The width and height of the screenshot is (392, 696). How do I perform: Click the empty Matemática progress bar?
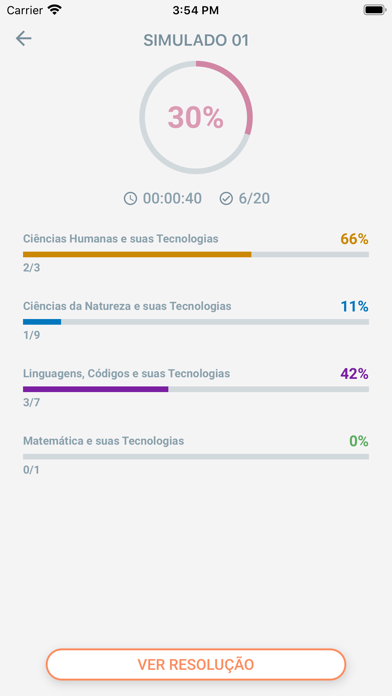[x=196, y=457]
